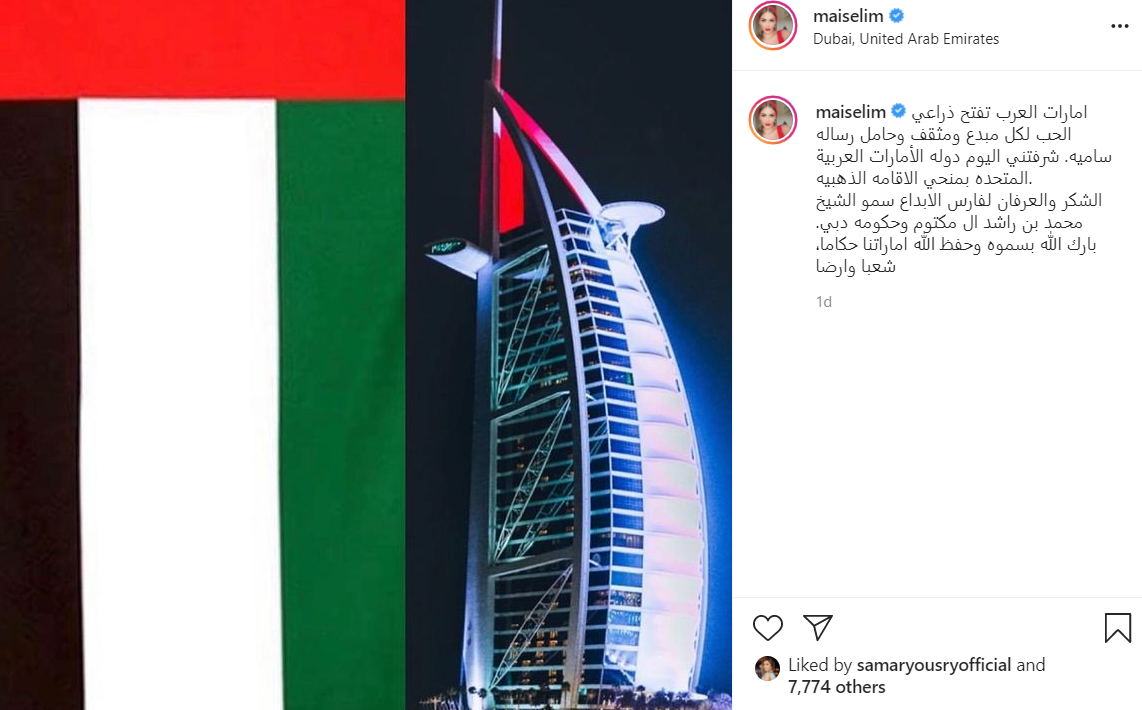This screenshot has width=1142, height=710.
Task: Click the UAE flag portion of image
Action: click(x=202, y=355)
